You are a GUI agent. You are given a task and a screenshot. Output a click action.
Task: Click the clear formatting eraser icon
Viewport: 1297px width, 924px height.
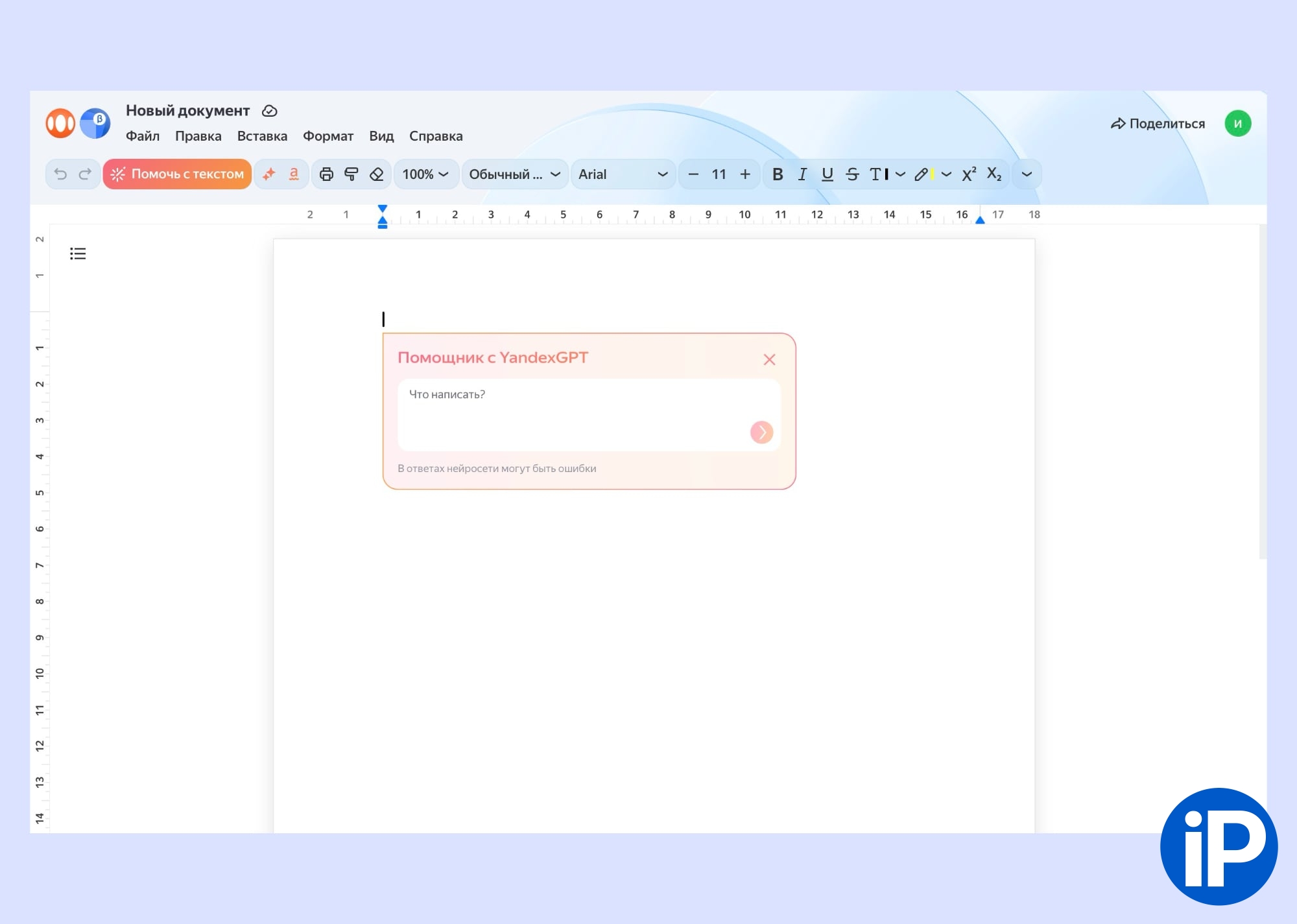click(x=377, y=174)
